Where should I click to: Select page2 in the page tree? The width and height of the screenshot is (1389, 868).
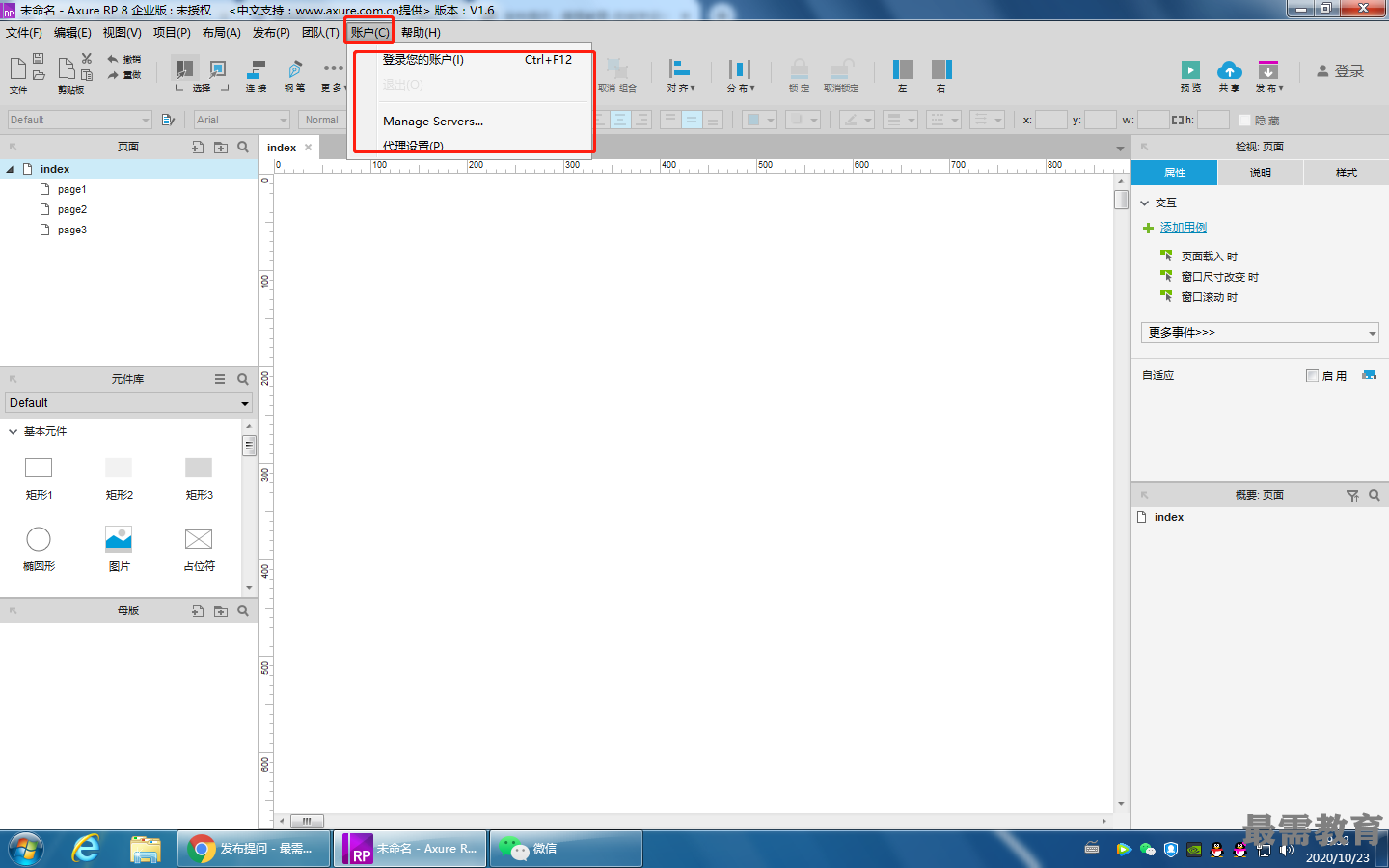tap(72, 209)
